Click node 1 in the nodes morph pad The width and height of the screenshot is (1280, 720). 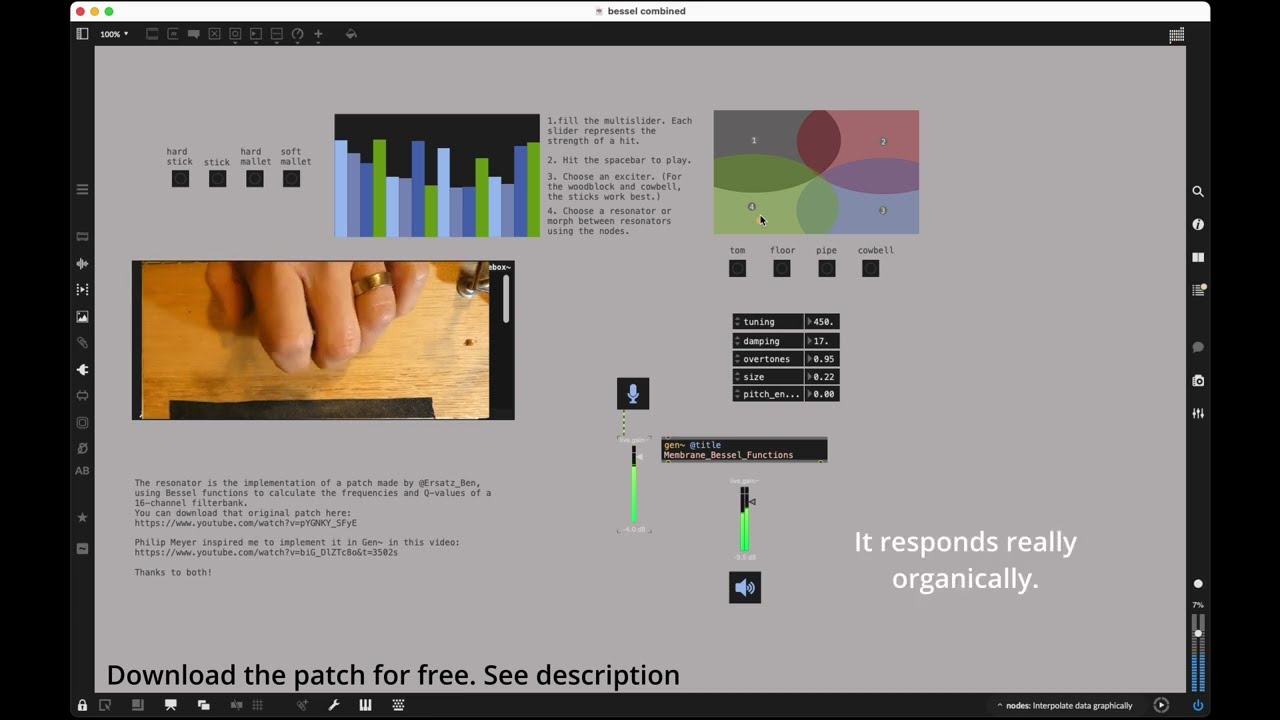coord(754,140)
